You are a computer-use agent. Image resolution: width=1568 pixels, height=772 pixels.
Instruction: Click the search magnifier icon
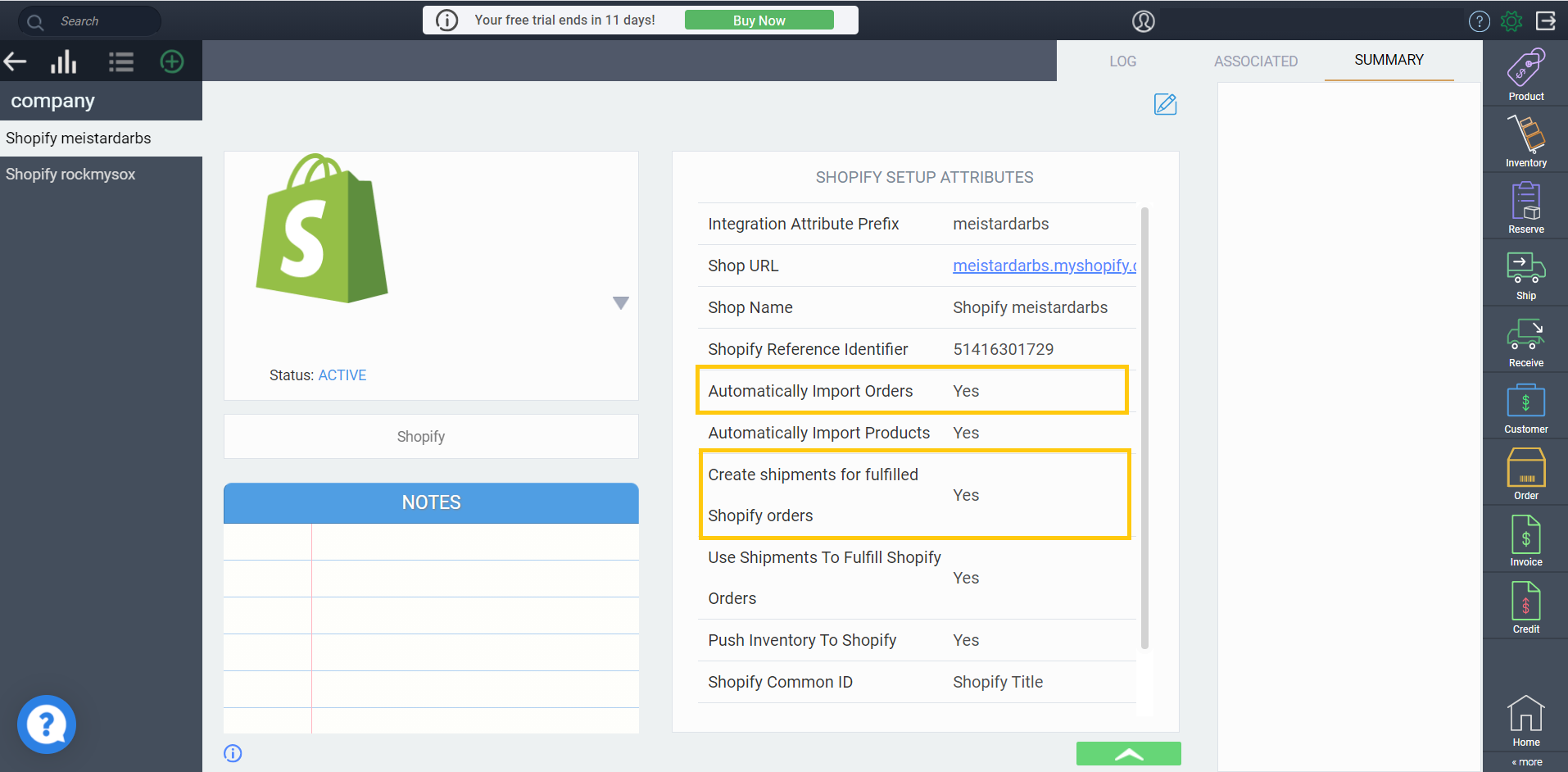tap(35, 22)
